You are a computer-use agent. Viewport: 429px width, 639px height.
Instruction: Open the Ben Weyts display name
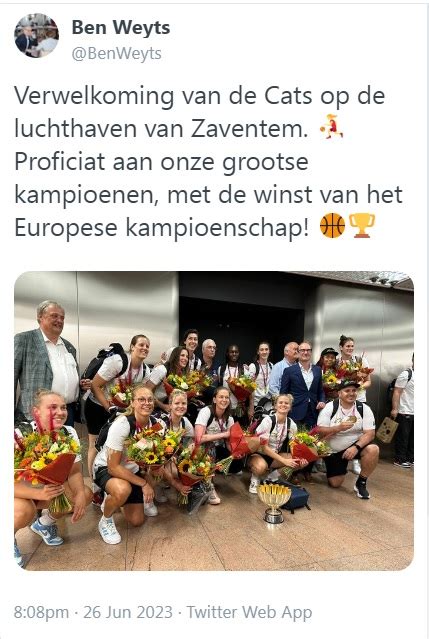(121, 28)
